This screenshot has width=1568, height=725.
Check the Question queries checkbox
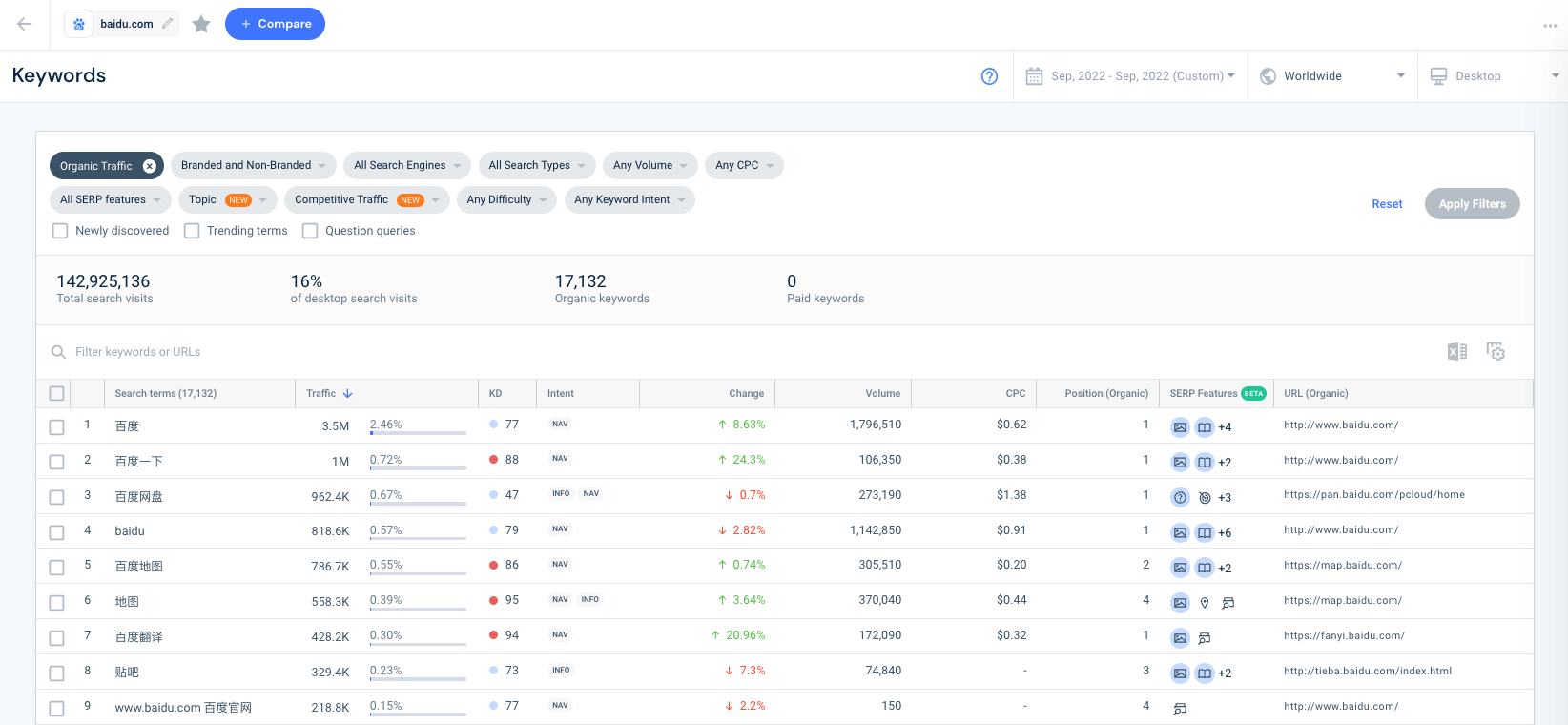[x=310, y=231]
